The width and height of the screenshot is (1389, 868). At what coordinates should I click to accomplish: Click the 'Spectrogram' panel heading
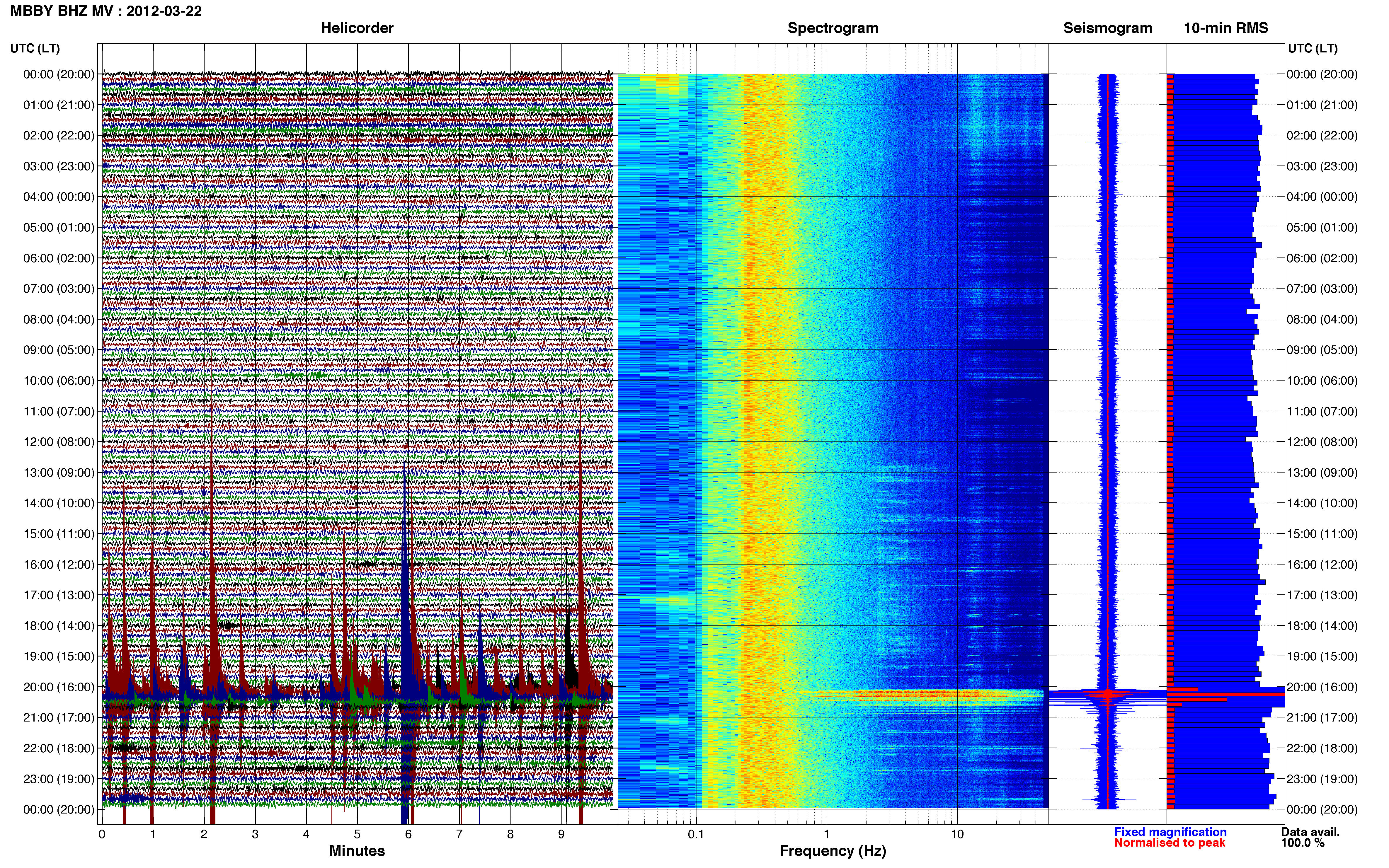click(x=833, y=28)
